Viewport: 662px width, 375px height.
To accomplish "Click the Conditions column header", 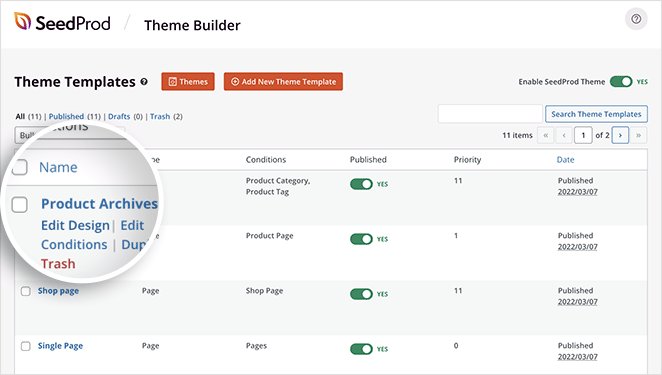I will point(266,160).
